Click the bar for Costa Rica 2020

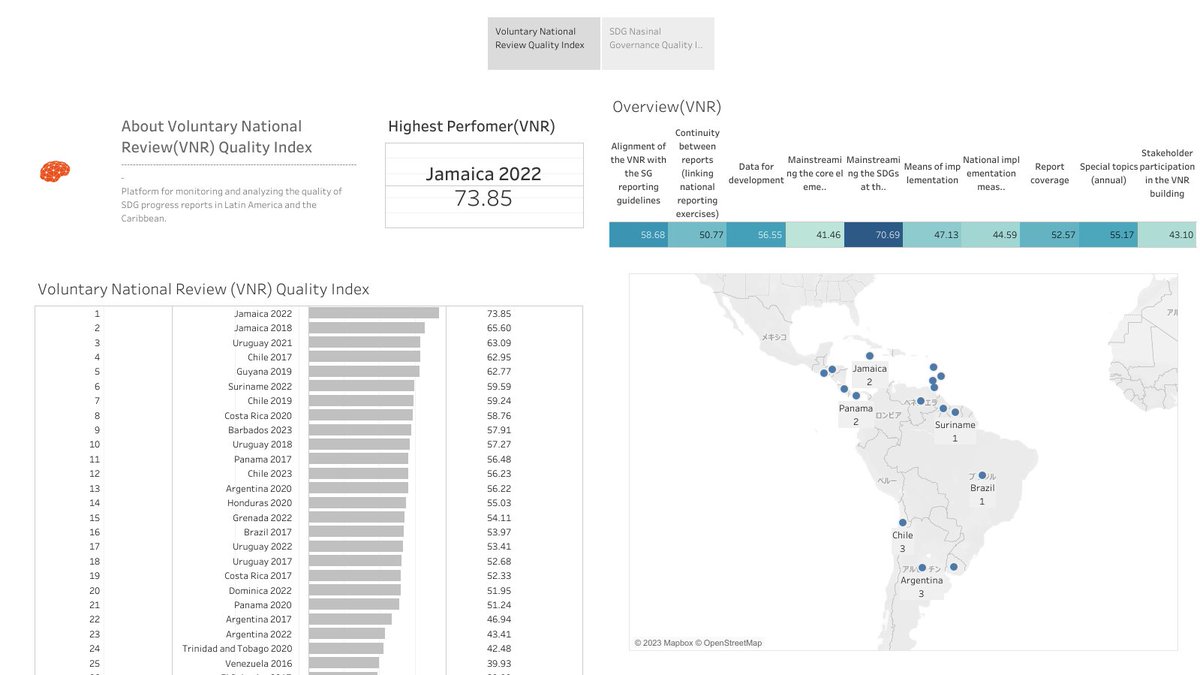point(361,415)
